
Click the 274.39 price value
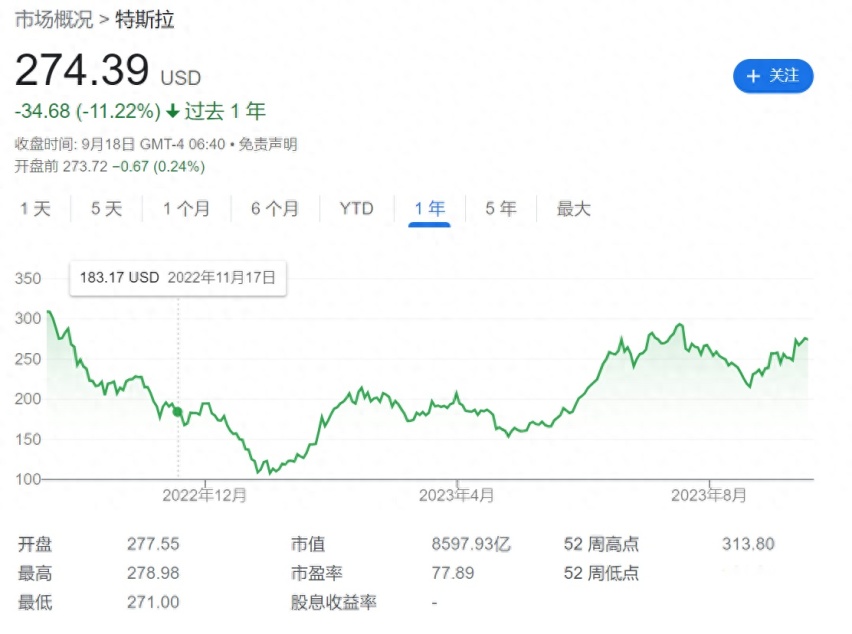[x=82, y=70]
